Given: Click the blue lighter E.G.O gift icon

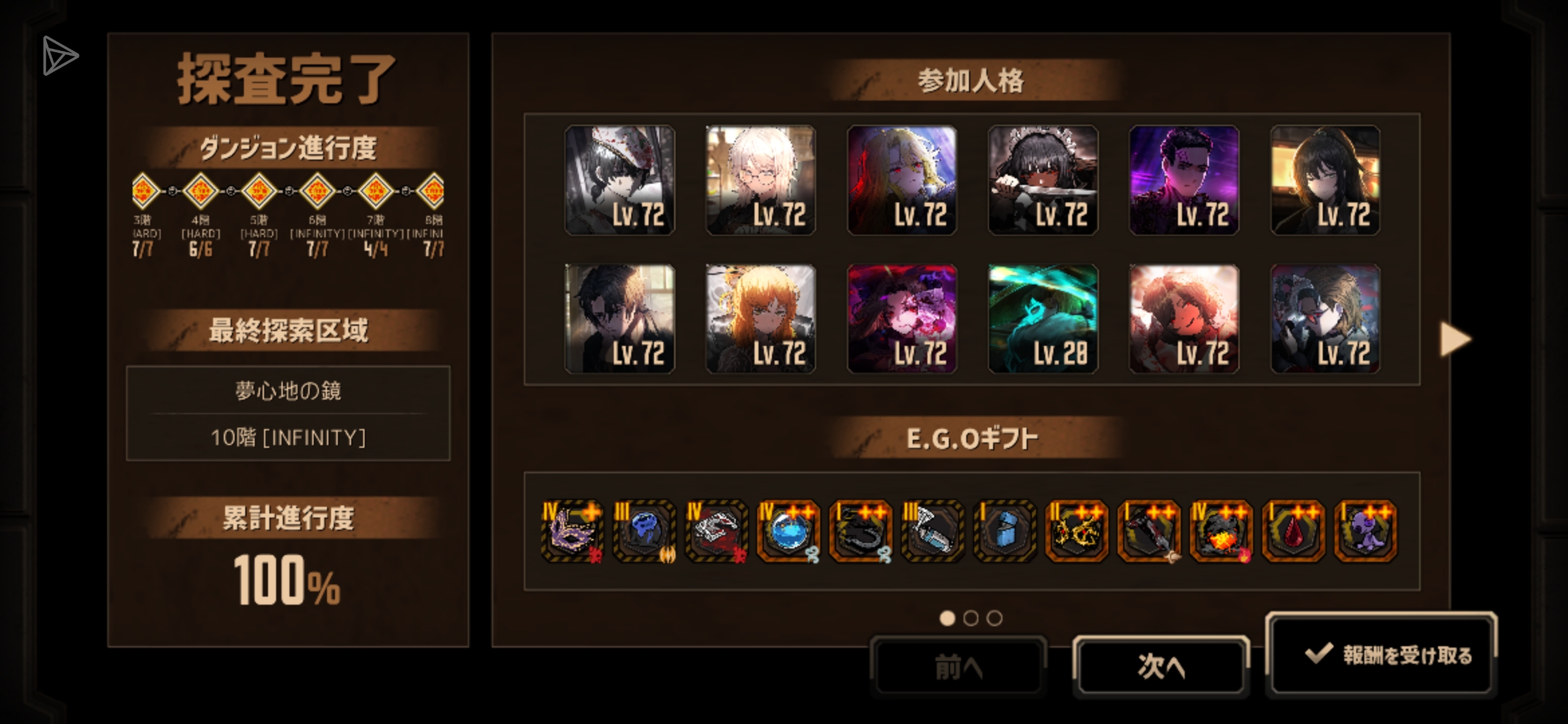Looking at the screenshot, I should (x=1004, y=532).
